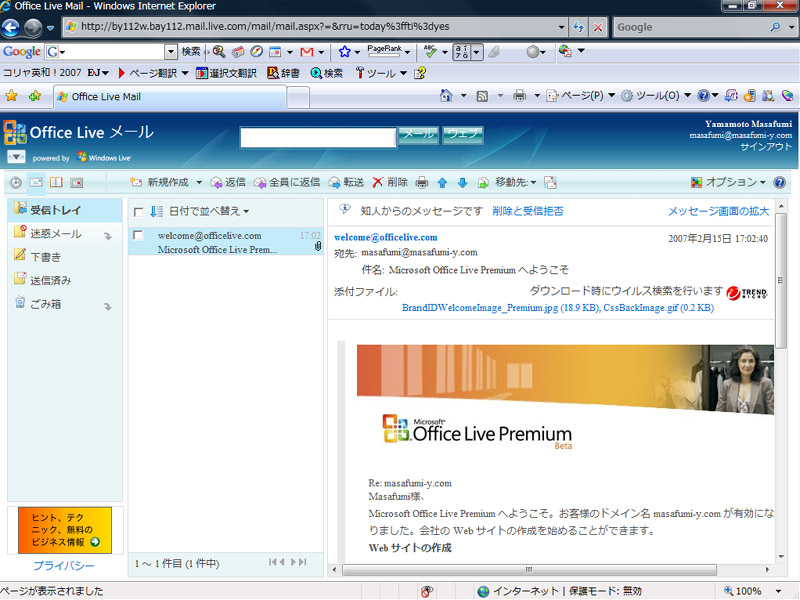The image size is (800, 600).
Task: Click the Contacts book icon in mail toolbar
Action: [56, 182]
